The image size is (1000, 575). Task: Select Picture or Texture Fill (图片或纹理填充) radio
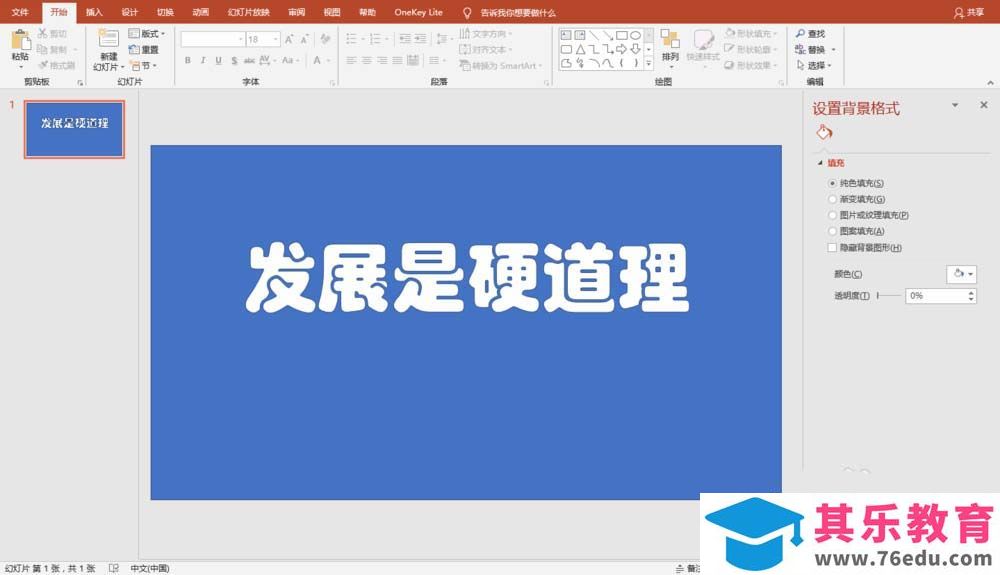click(832, 215)
